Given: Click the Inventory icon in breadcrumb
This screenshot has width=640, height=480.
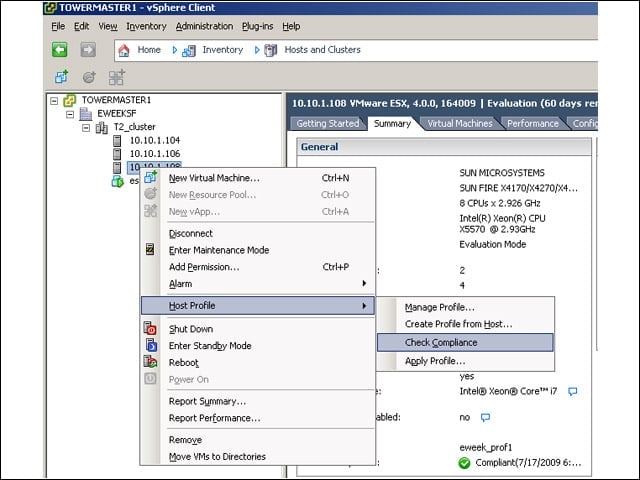Looking at the screenshot, I should (189, 51).
